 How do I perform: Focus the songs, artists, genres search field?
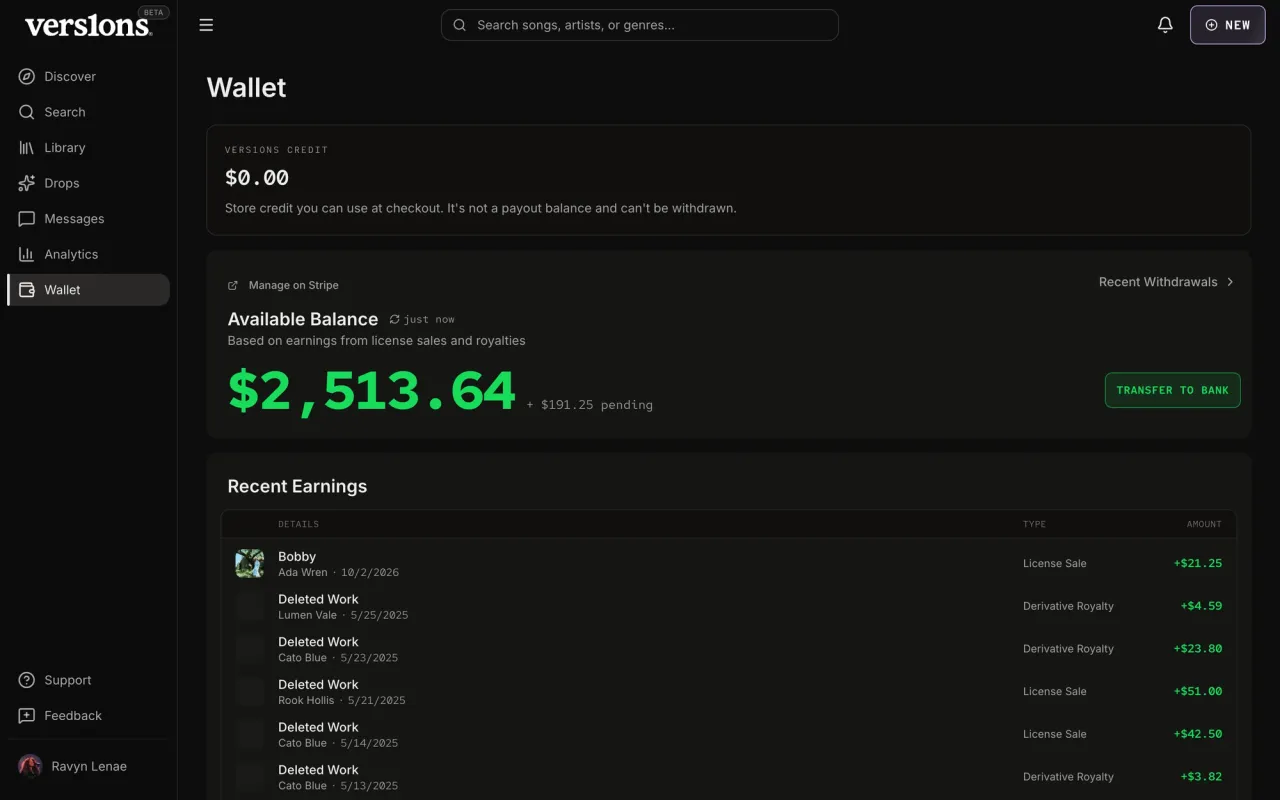pos(639,25)
